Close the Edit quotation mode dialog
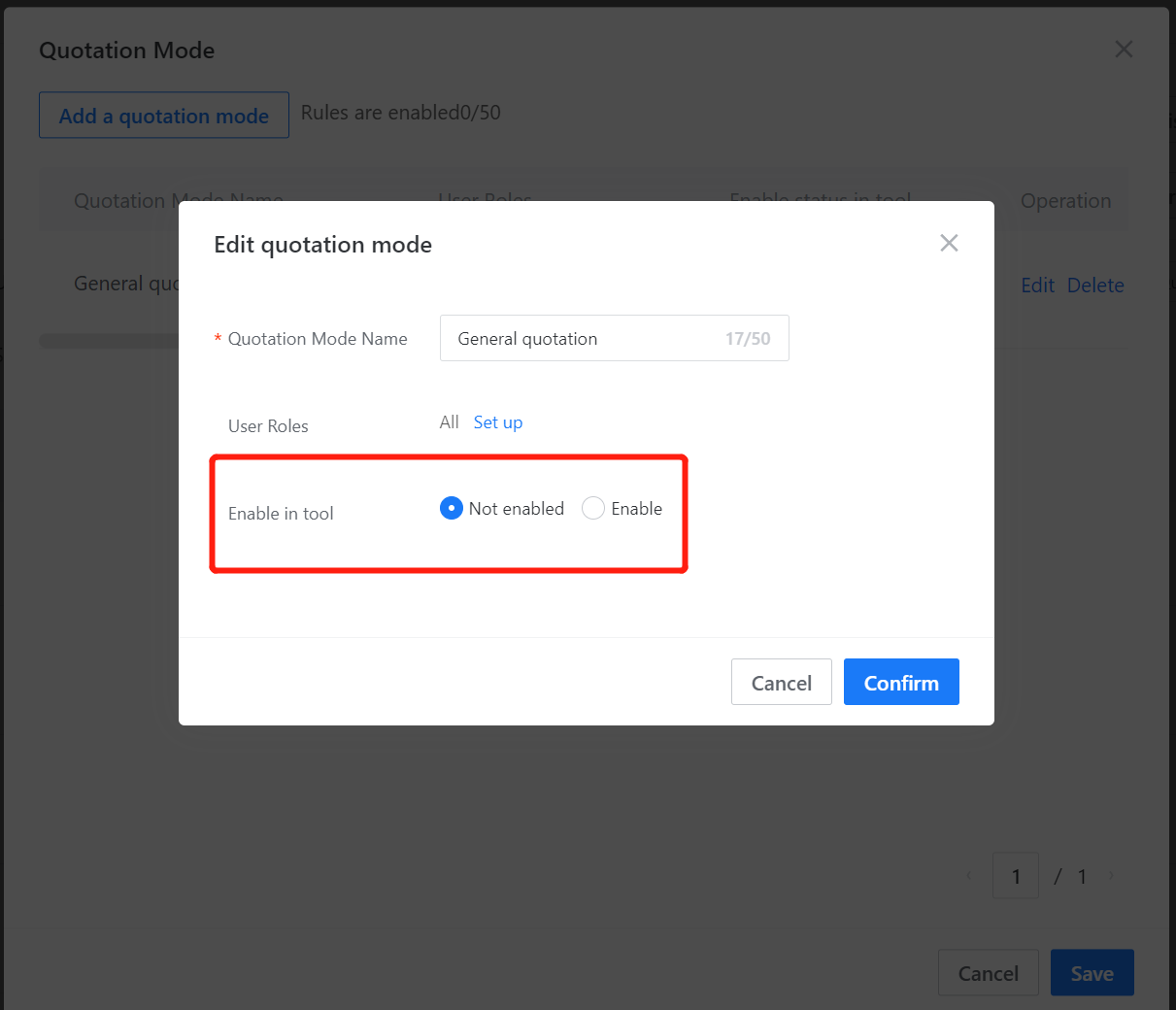 tap(949, 243)
